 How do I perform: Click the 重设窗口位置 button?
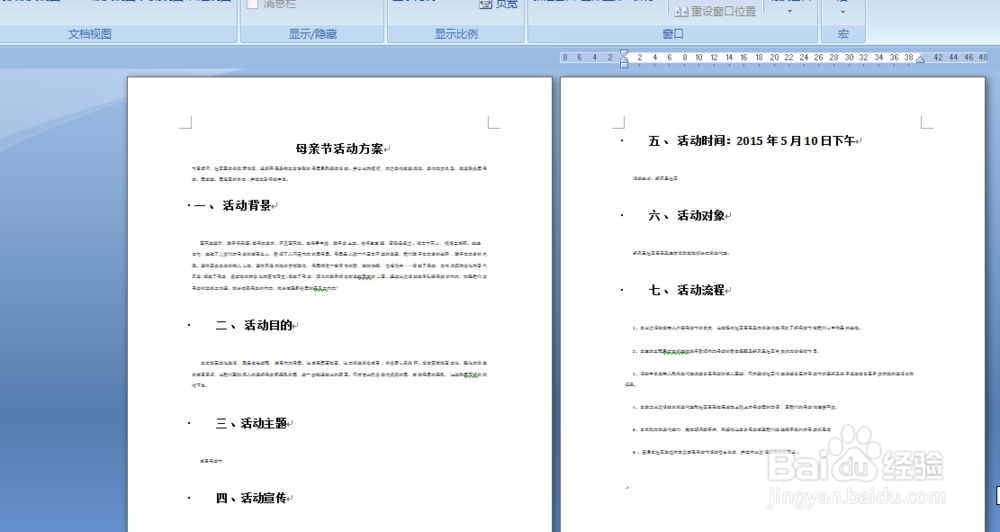pos(715,11)
